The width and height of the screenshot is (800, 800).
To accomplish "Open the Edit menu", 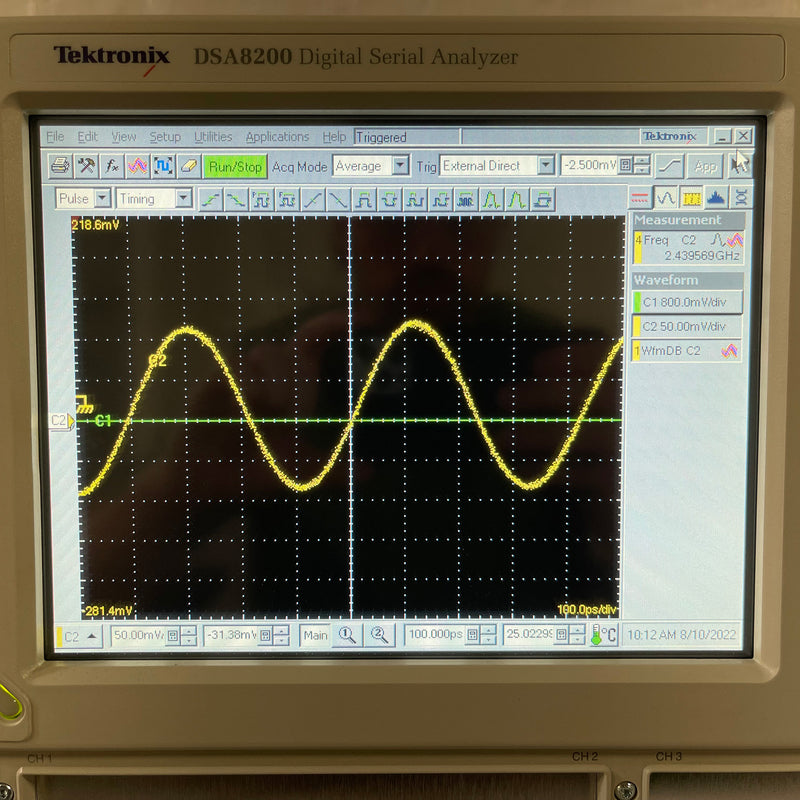I will pos(88,136).
